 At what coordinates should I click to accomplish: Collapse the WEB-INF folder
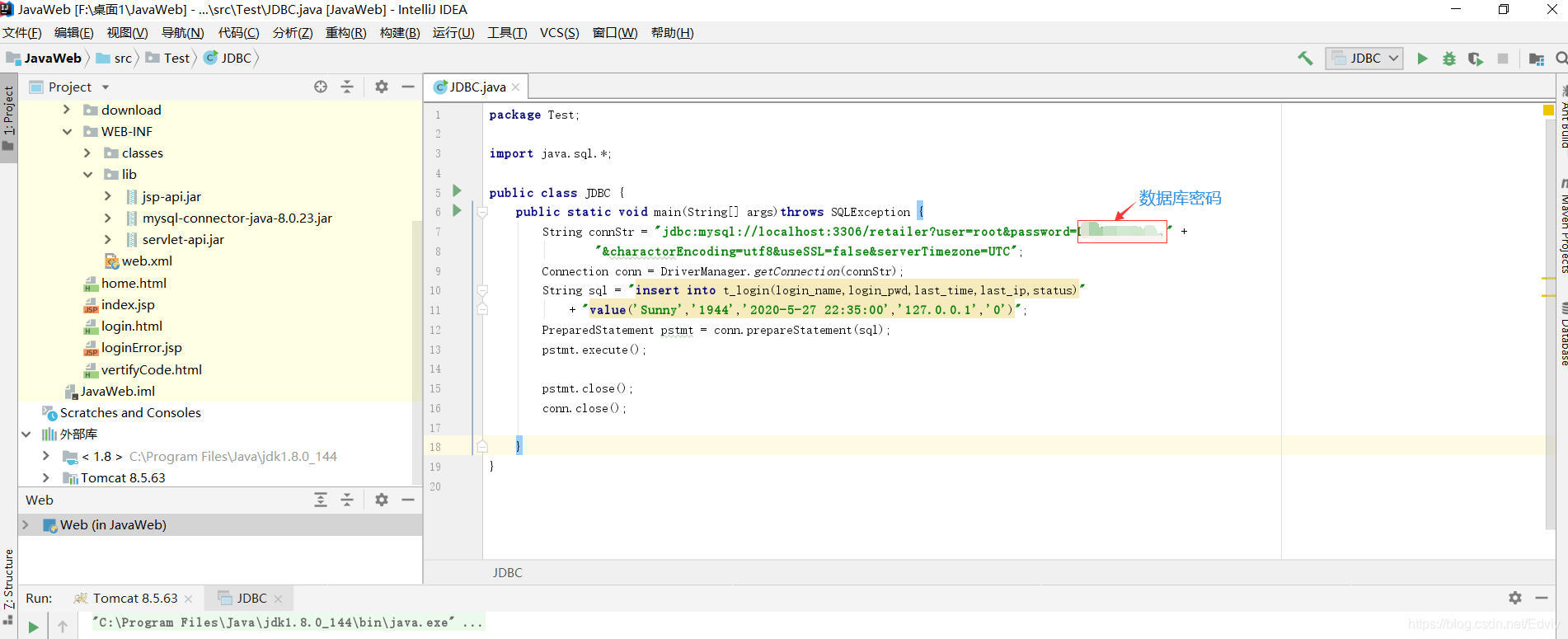pos(67,131)
